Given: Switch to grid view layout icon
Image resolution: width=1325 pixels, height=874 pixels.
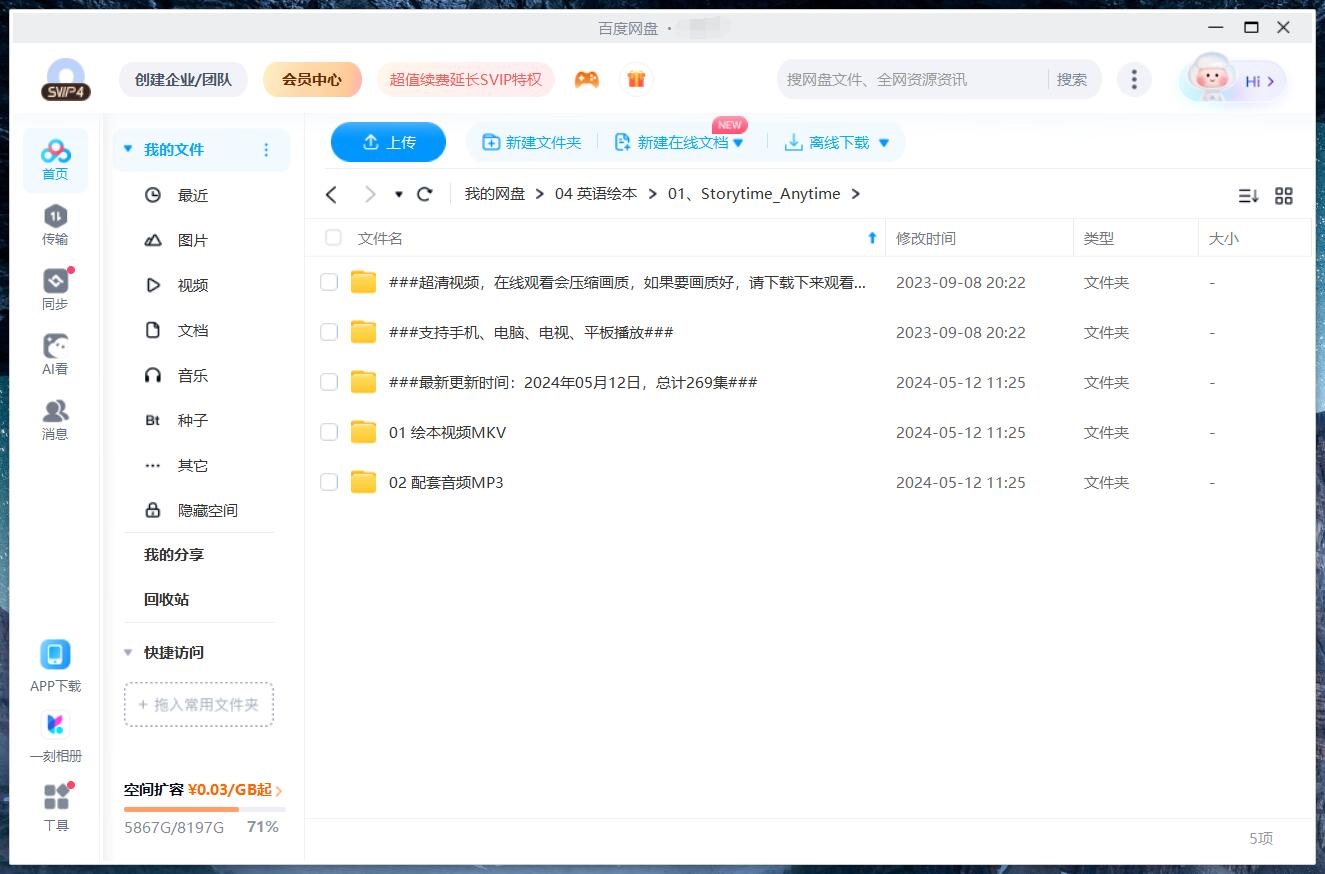Looking at the screenshot, I should 1284,196.
